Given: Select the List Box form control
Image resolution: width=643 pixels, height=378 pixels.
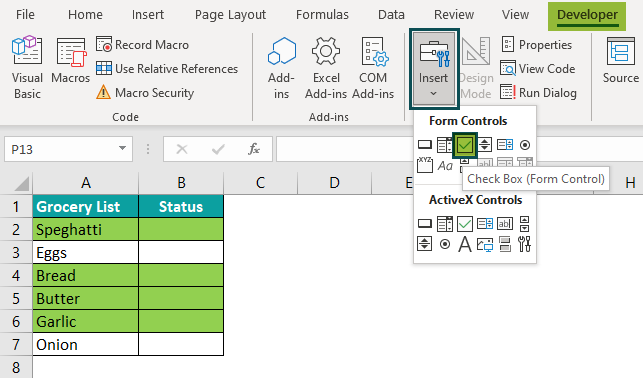Looking at the screenshot, I should coord(505,145).
